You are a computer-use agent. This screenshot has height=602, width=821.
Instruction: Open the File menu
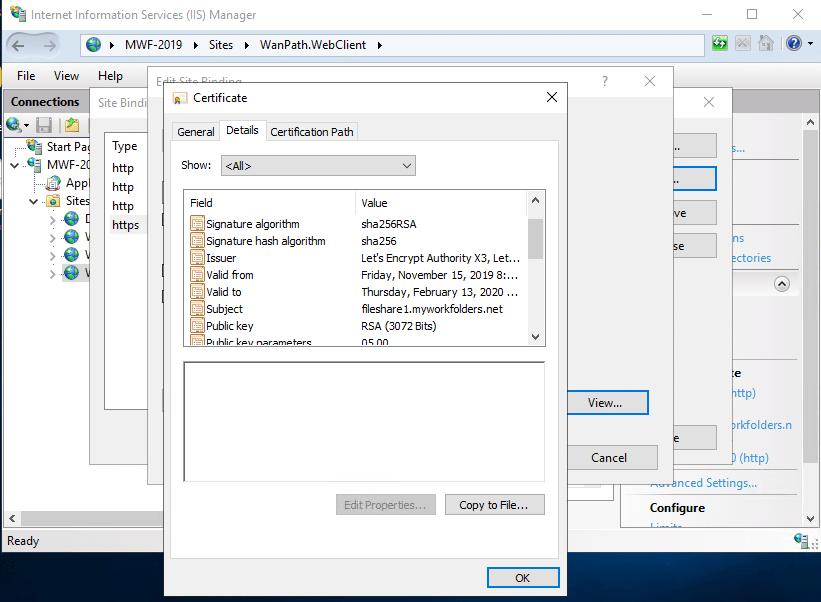(26, 76)
